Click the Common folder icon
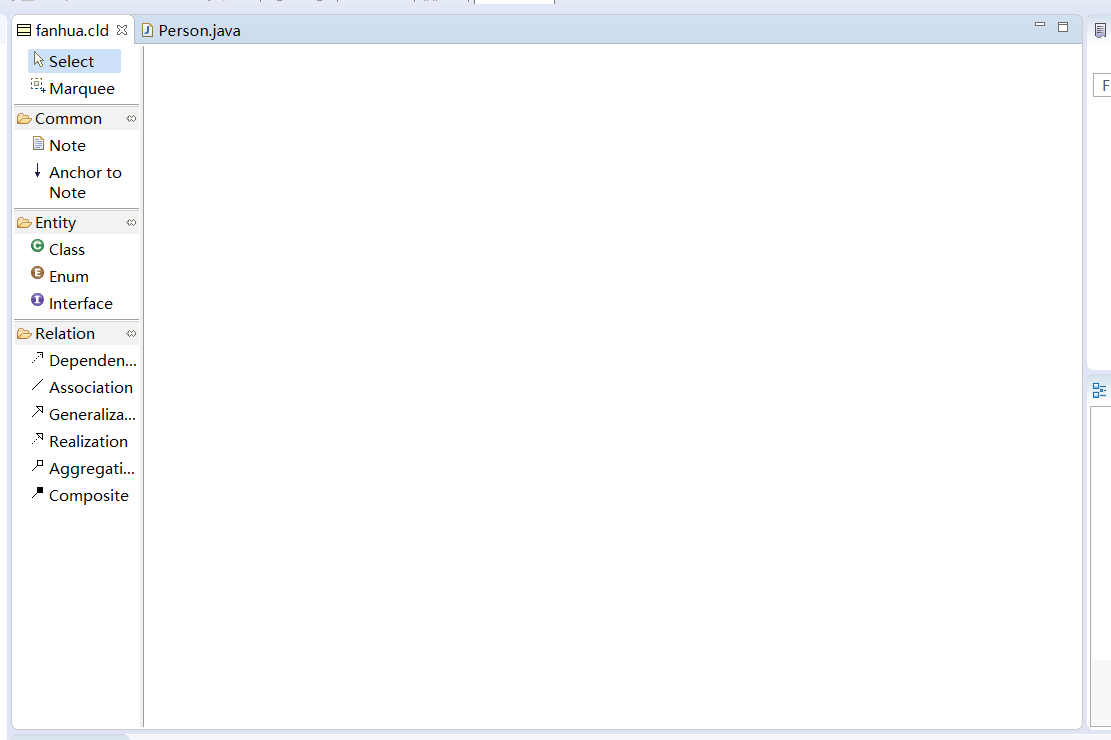Viewport: 1111px width, 740px height. 24,118
